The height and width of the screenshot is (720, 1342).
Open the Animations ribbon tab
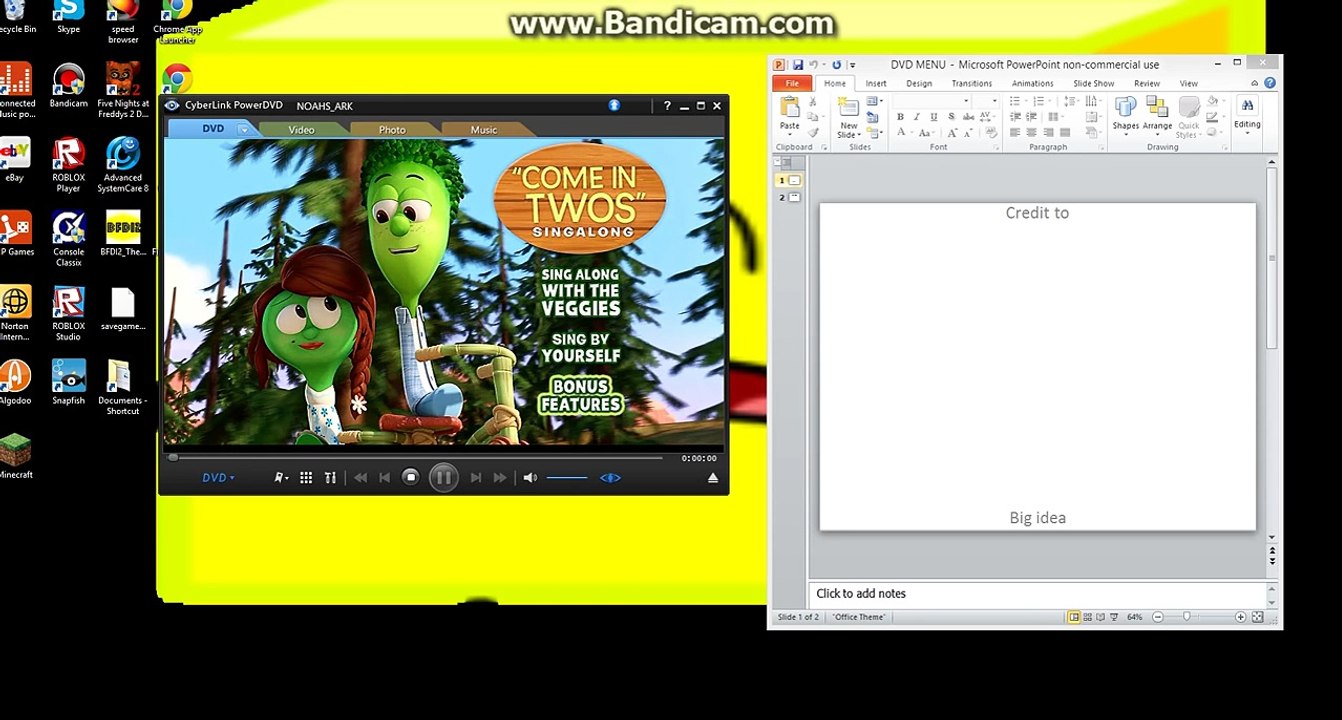tap(1033, 83)
